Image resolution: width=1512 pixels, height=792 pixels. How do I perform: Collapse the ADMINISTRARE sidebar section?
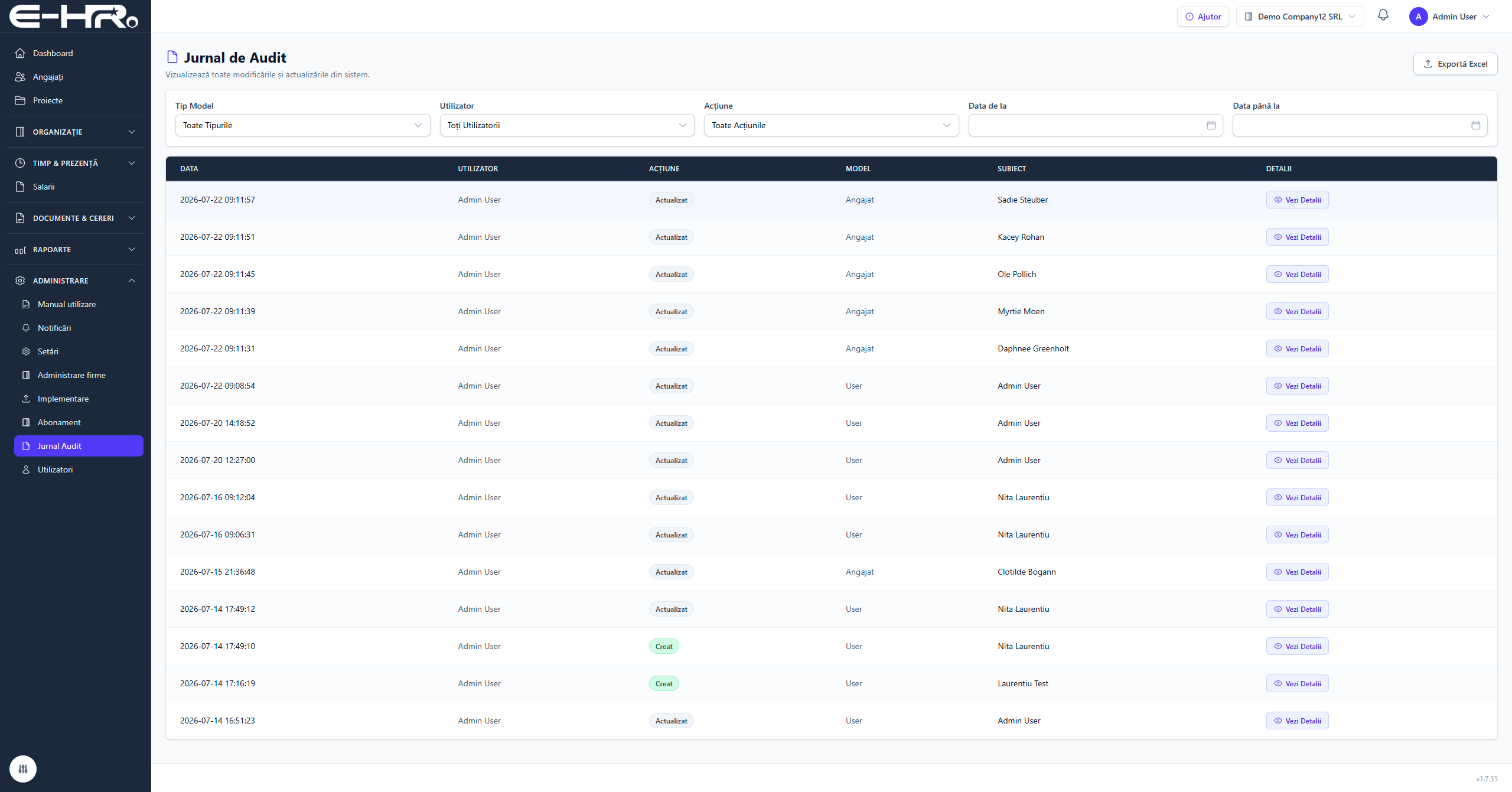click(76, 281)
